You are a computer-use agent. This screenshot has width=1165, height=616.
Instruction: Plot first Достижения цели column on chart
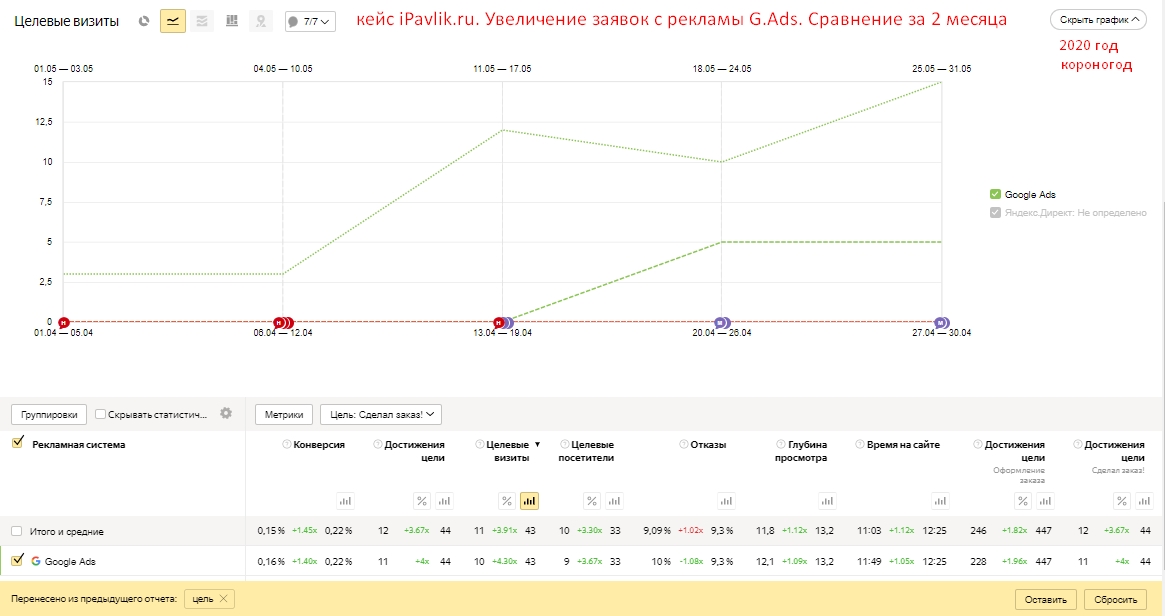(444, 501)
